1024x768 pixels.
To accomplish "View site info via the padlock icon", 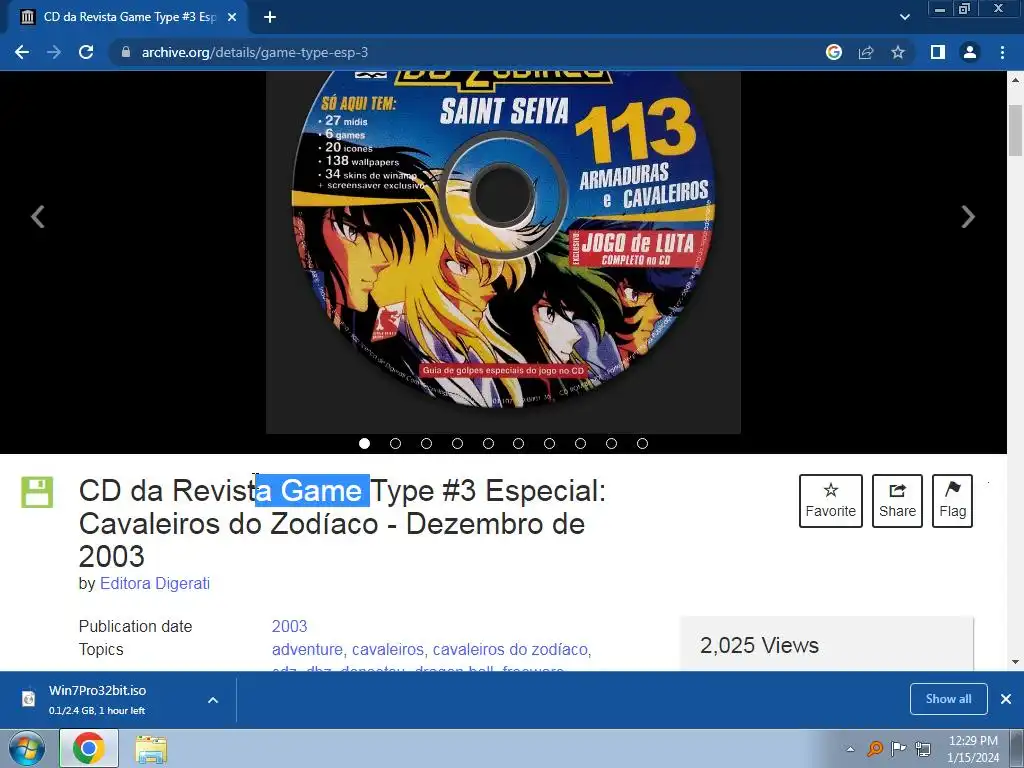I will click(126, 52).
